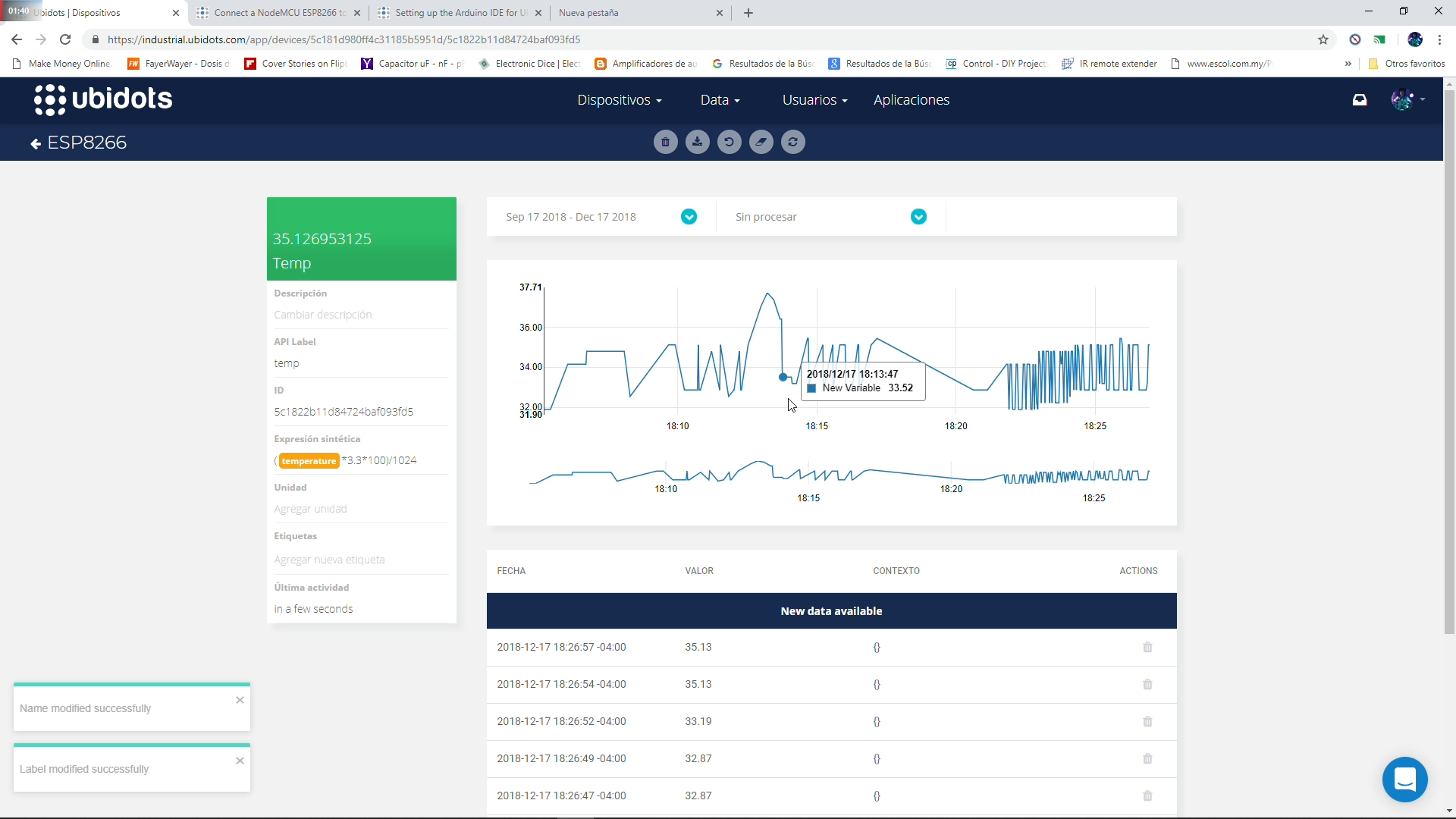This screenshot has width=1456, height=819.
Task: Click the browser address bar URL
Action: click(x=344, y=39)
